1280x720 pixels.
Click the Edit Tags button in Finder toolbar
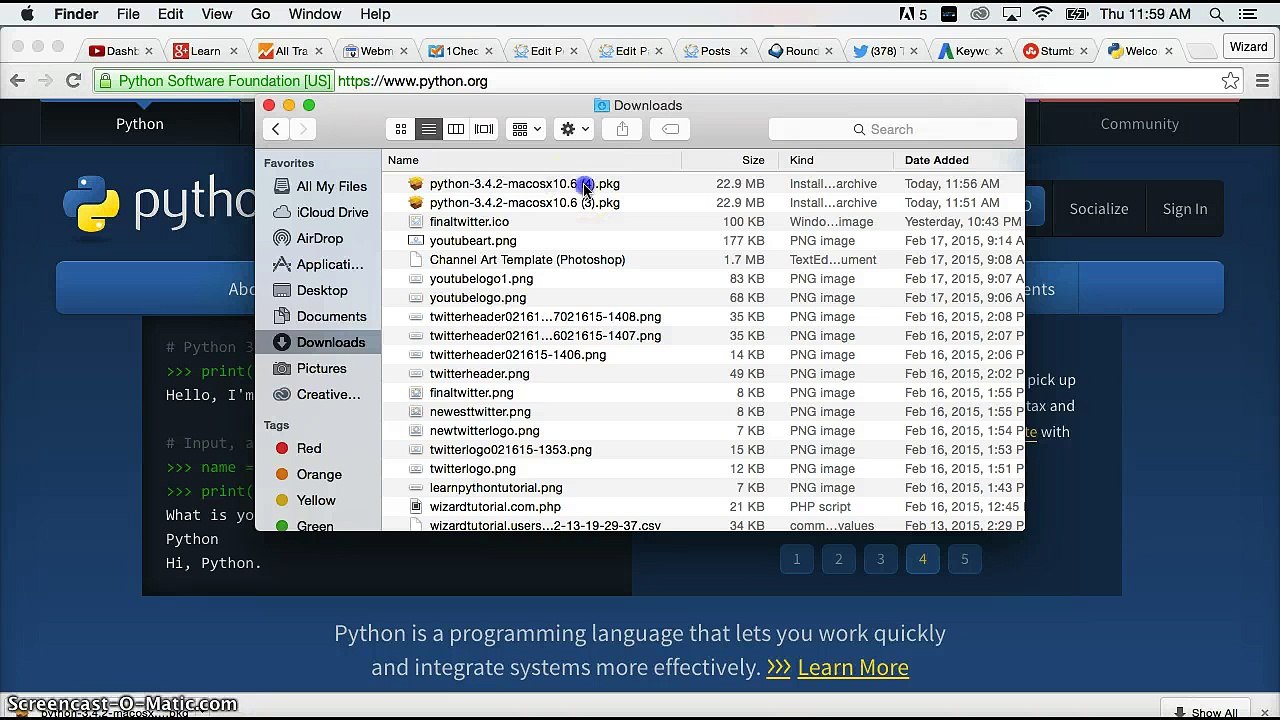(x=670, y=129)
